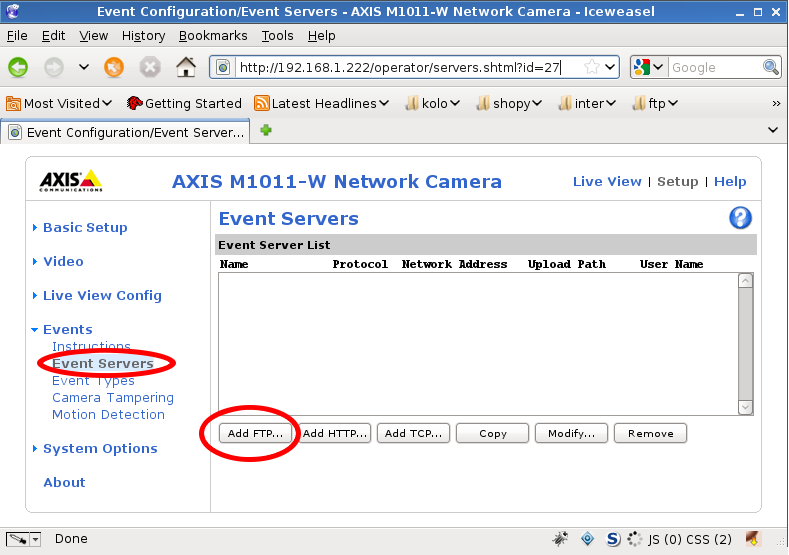Open the Help link in page header
Viewport: 789px width, 555px height.
coord(730,182)
